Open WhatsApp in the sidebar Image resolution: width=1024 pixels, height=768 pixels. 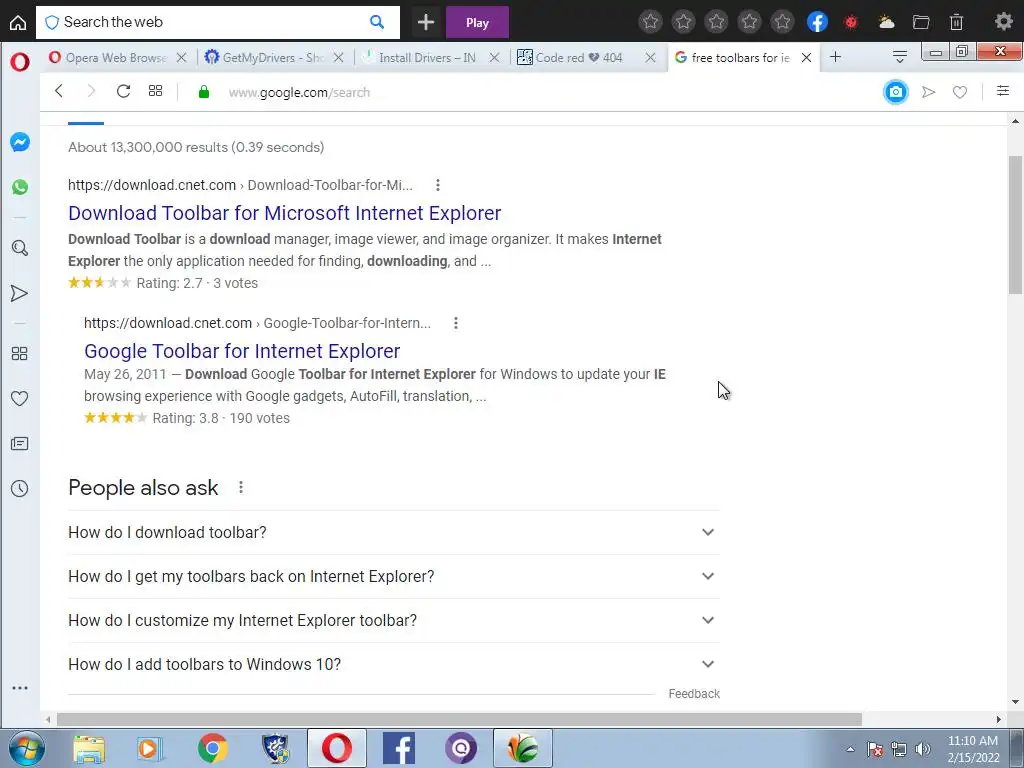[20, 187]
